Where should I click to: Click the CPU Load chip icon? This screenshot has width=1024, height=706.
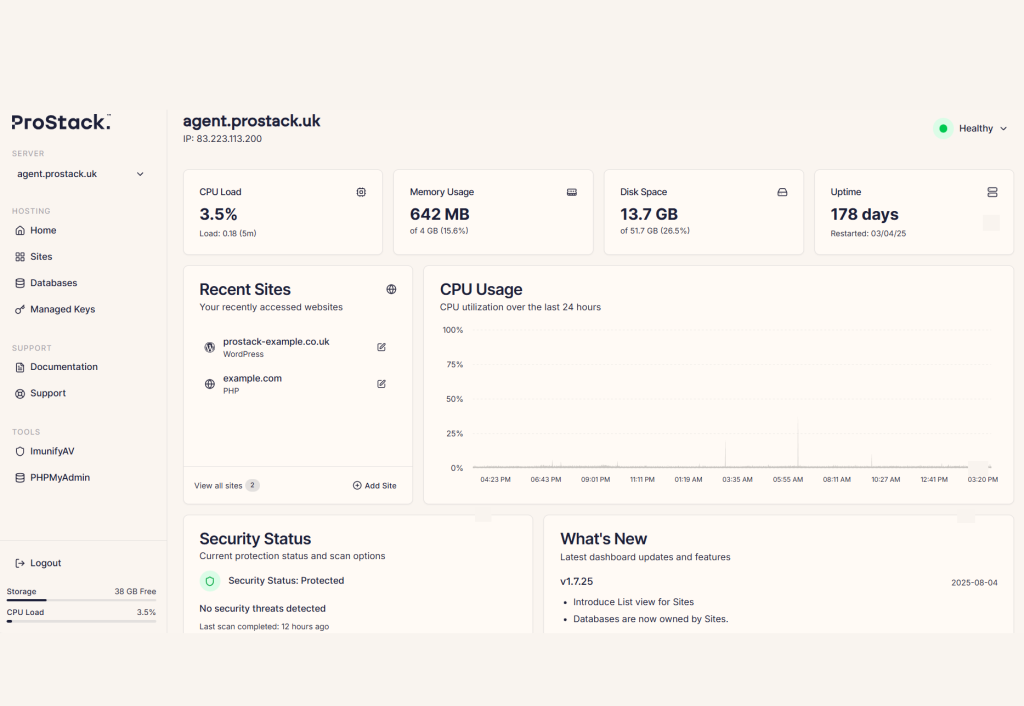(x=361, y=192)
